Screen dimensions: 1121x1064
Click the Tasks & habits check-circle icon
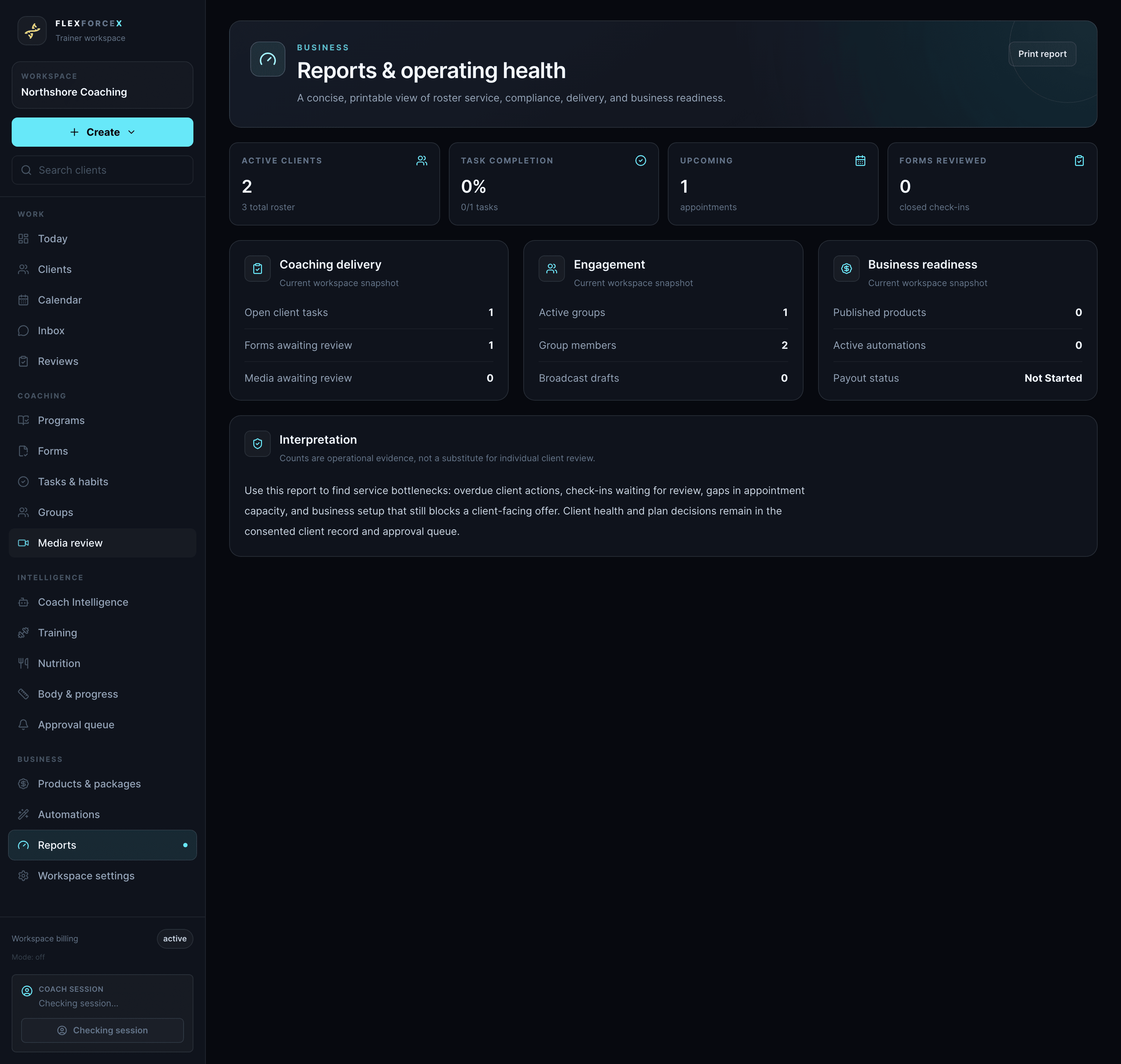pyautogui.click(x=23, y=482)
